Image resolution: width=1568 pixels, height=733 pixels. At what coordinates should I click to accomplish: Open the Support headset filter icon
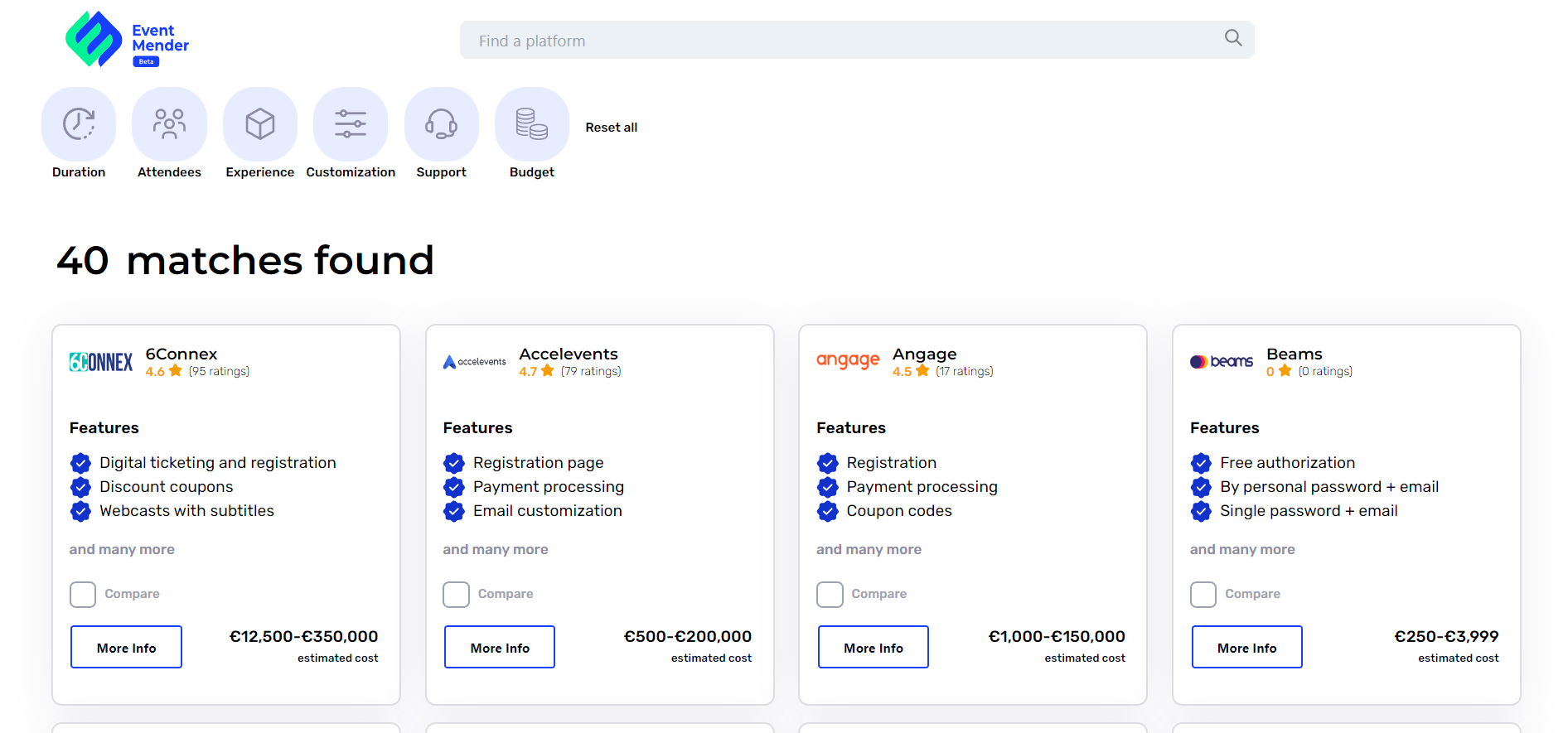tap(442, 124)
